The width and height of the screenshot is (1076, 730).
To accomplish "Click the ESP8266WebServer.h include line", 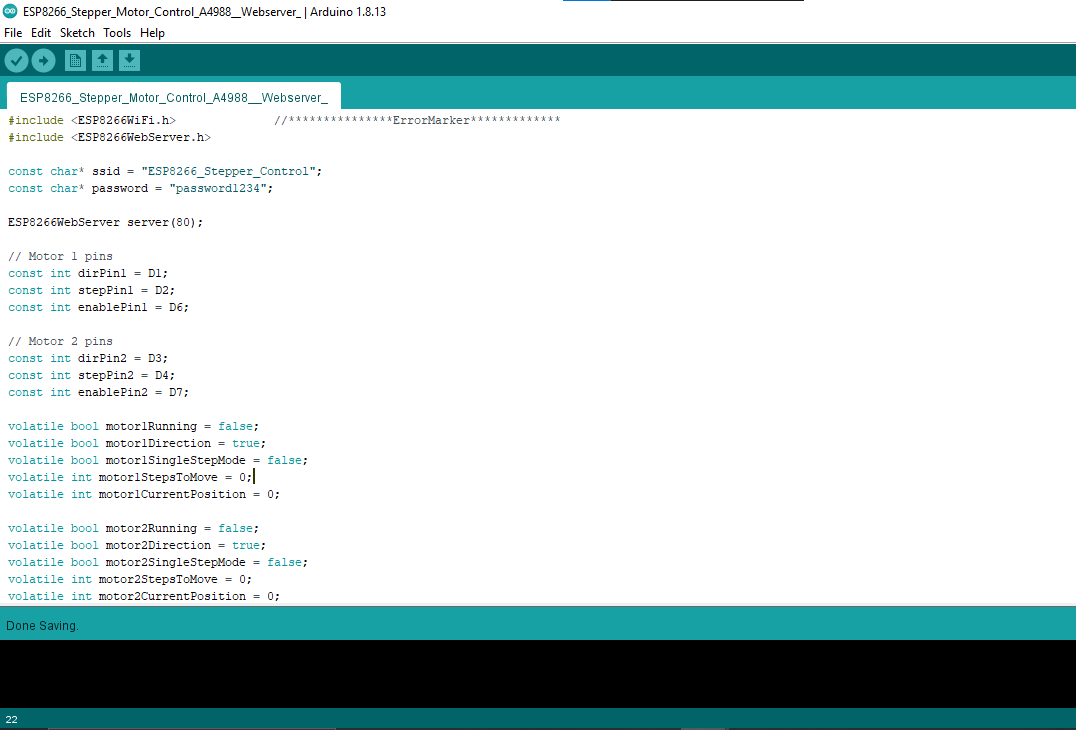I will point(109,137).
